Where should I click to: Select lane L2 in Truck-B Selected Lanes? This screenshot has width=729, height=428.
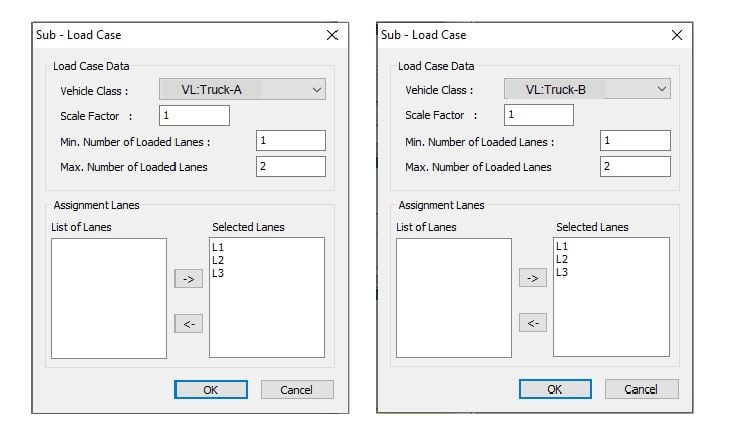pyautogui.click(x=562, y=259)
